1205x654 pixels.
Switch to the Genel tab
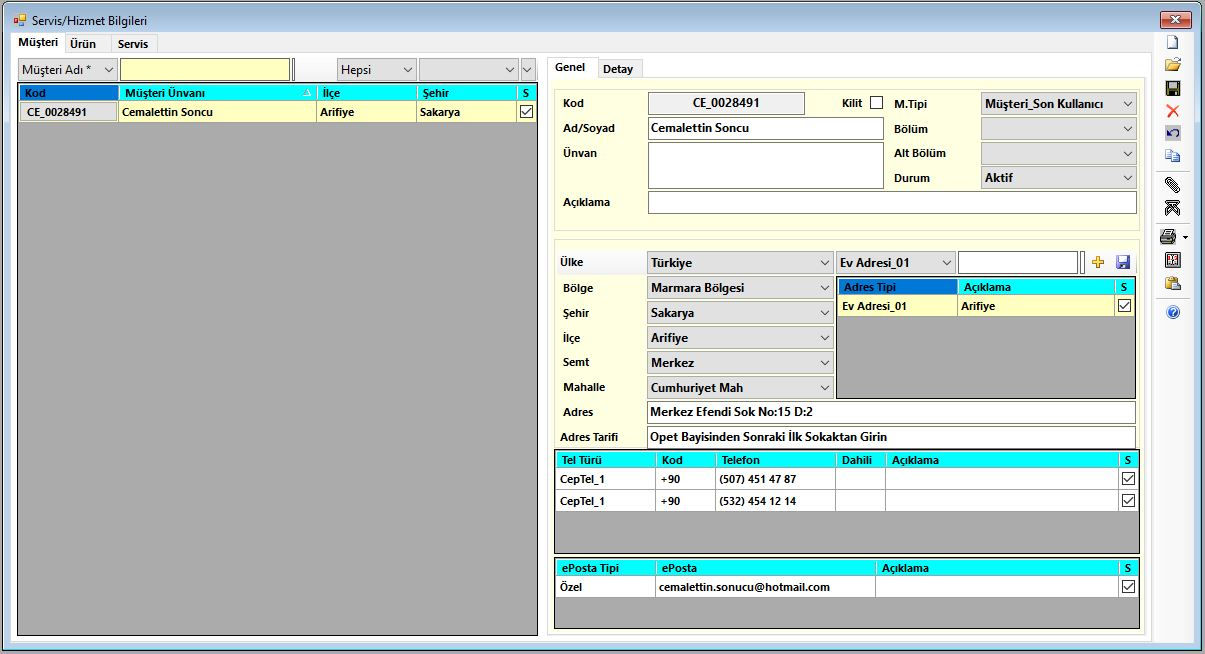click(570, 67)
